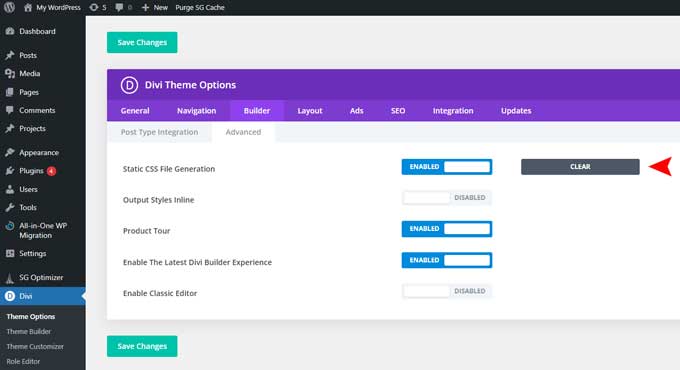
Task: Open the Theme Customizer submenu link
Action: point(35,347)
